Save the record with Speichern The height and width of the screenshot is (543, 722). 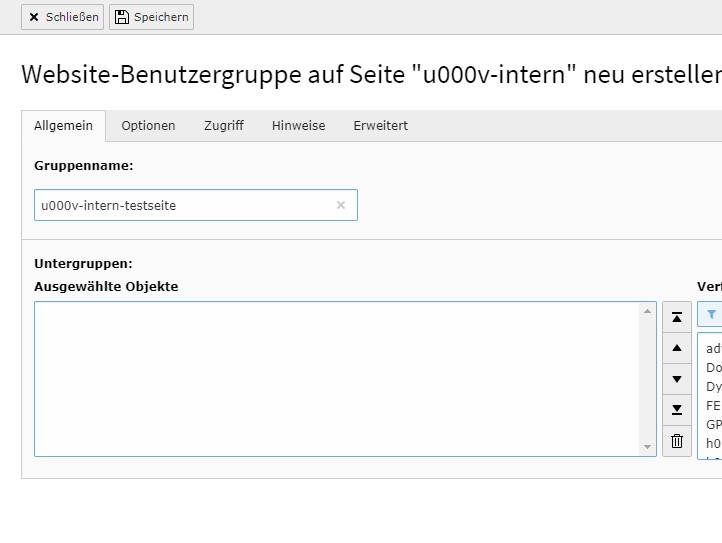pos(151,17)
